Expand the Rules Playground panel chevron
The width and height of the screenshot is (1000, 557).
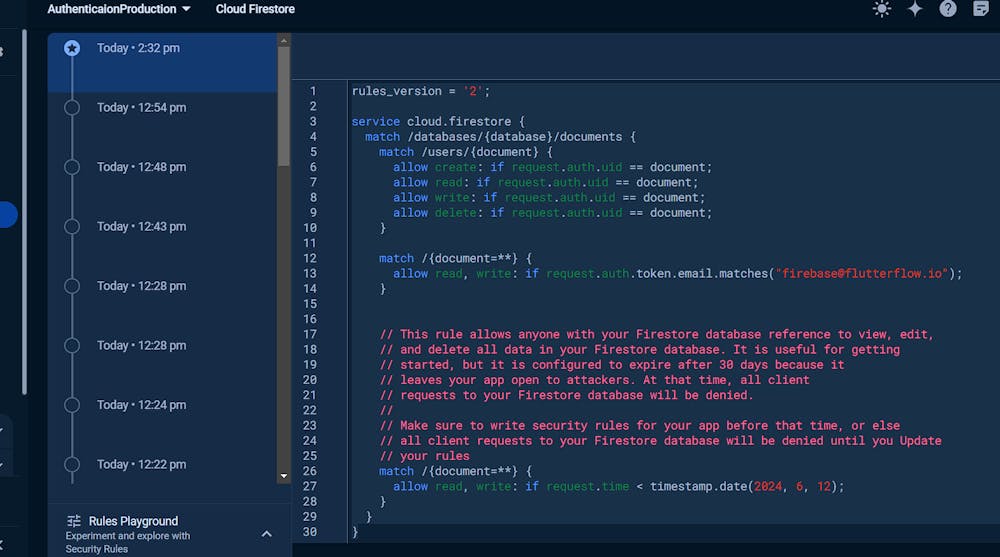coord(267,533)
